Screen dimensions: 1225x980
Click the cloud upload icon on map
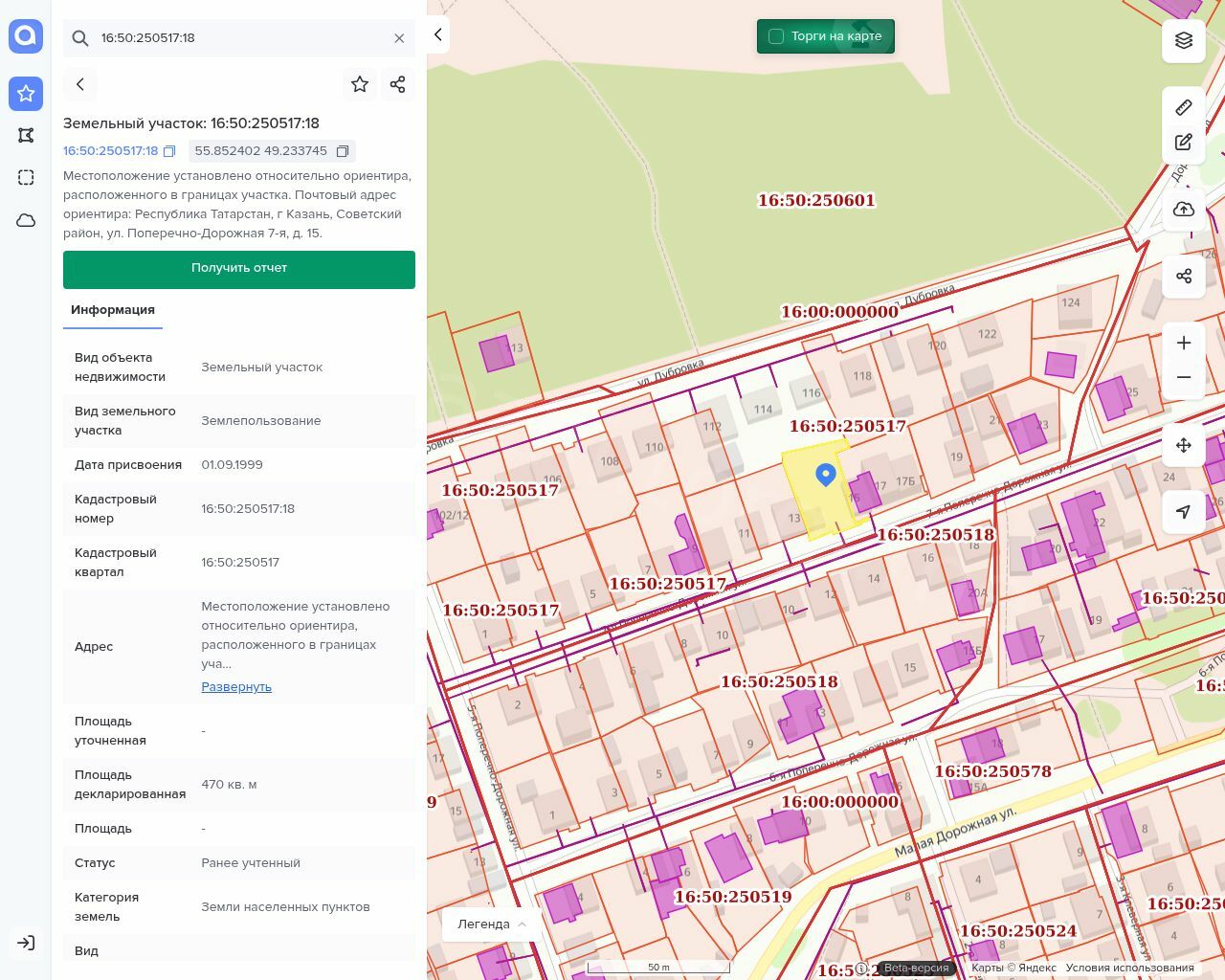pos(1184,210)
